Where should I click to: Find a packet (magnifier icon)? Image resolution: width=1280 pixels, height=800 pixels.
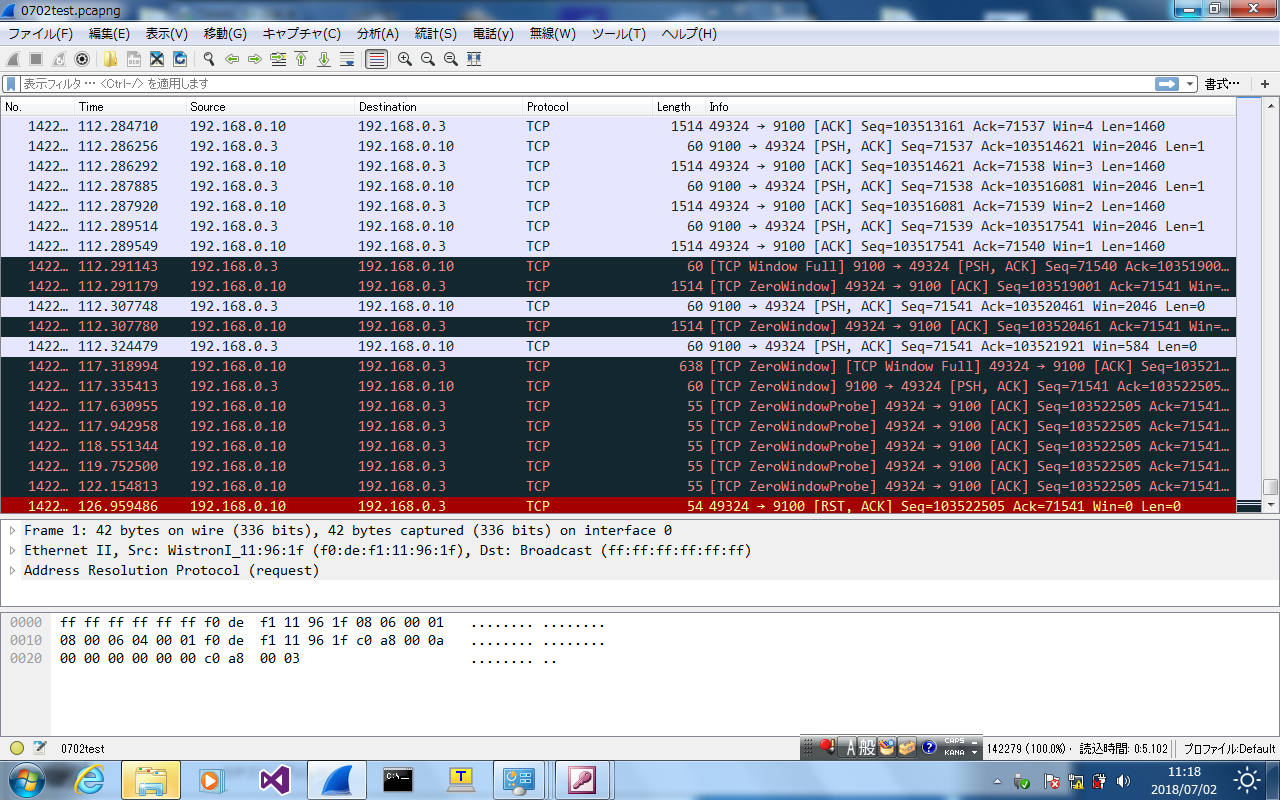(x=208, y=59)
